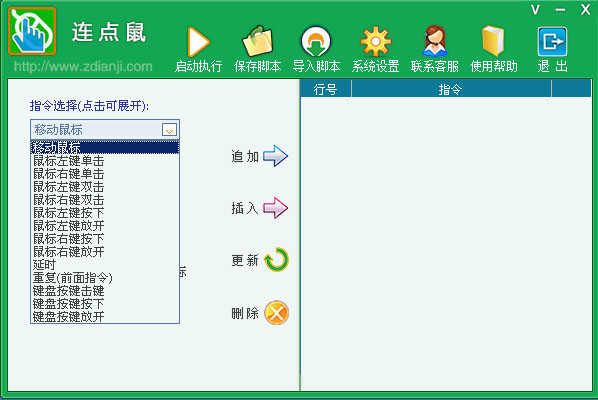The image size is (598, 400).
Task: Click the 保存脚本 shopping bag icon
Action: point(258,42)
